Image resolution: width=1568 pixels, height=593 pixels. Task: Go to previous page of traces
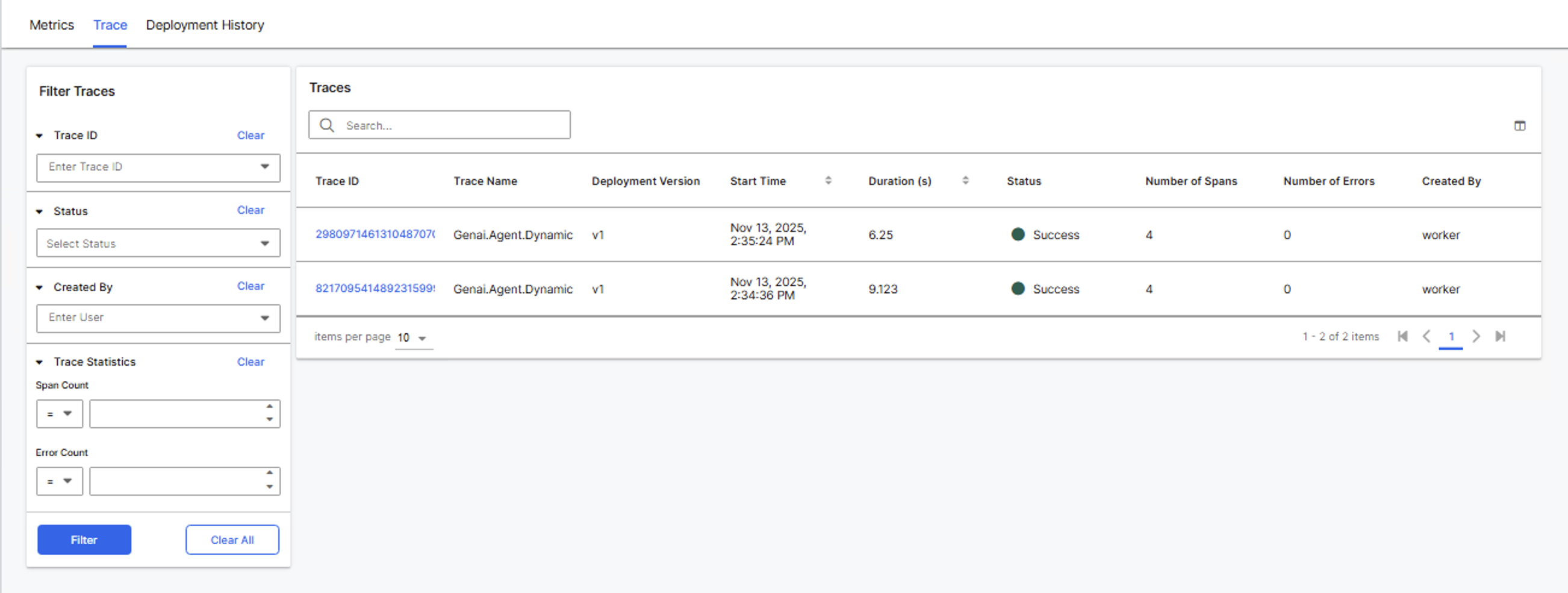point(1426,336)
